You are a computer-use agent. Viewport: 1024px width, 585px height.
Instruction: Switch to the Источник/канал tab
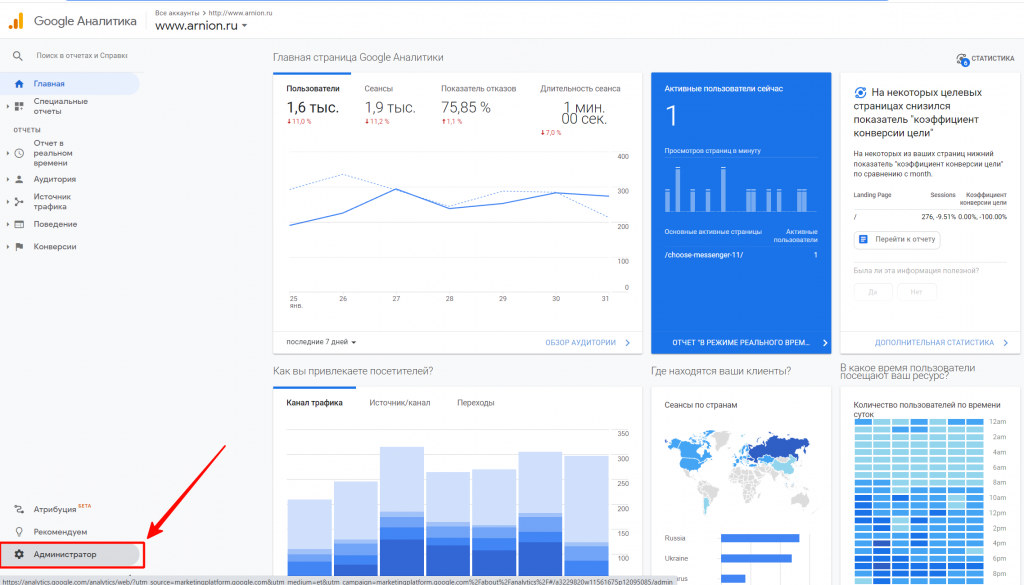400,403
